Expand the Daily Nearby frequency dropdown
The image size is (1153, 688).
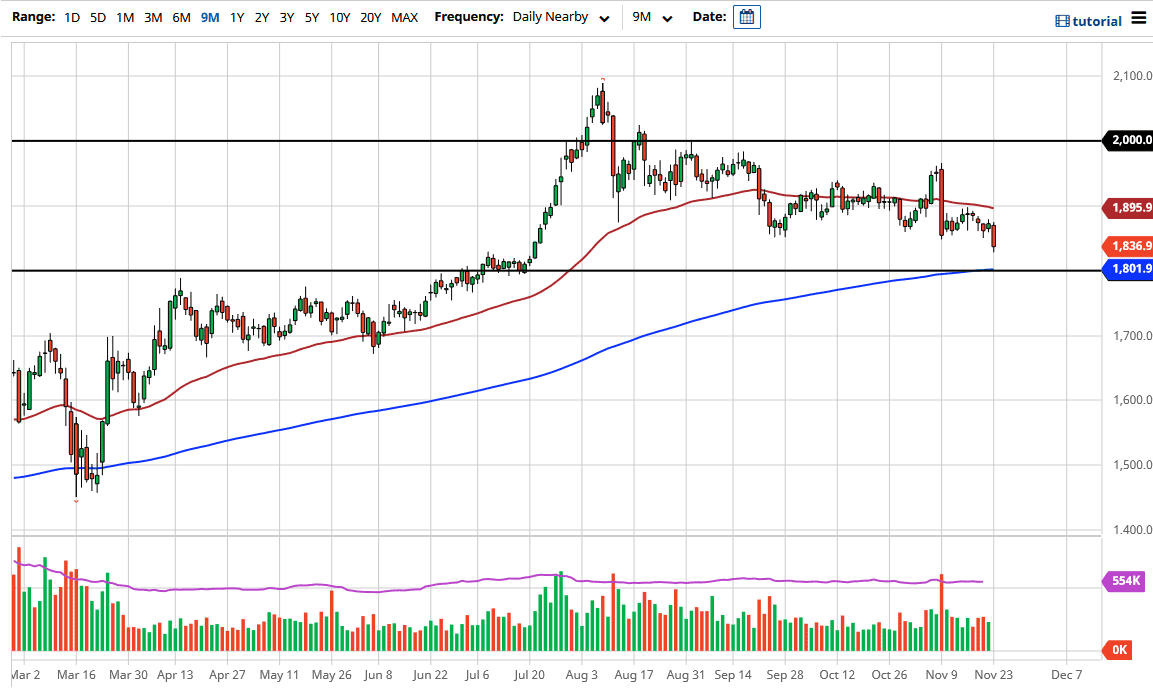click(x=560, y=17)
